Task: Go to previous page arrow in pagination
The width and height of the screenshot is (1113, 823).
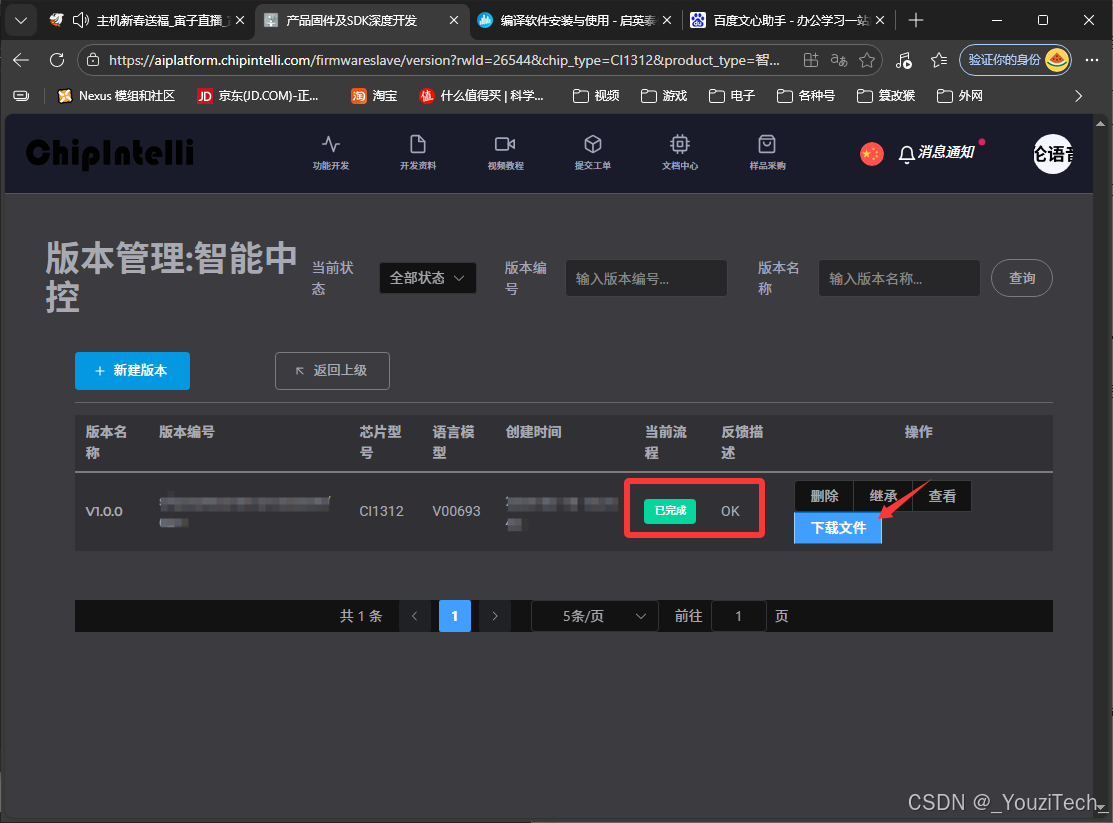Action: (x=415, y=616)
